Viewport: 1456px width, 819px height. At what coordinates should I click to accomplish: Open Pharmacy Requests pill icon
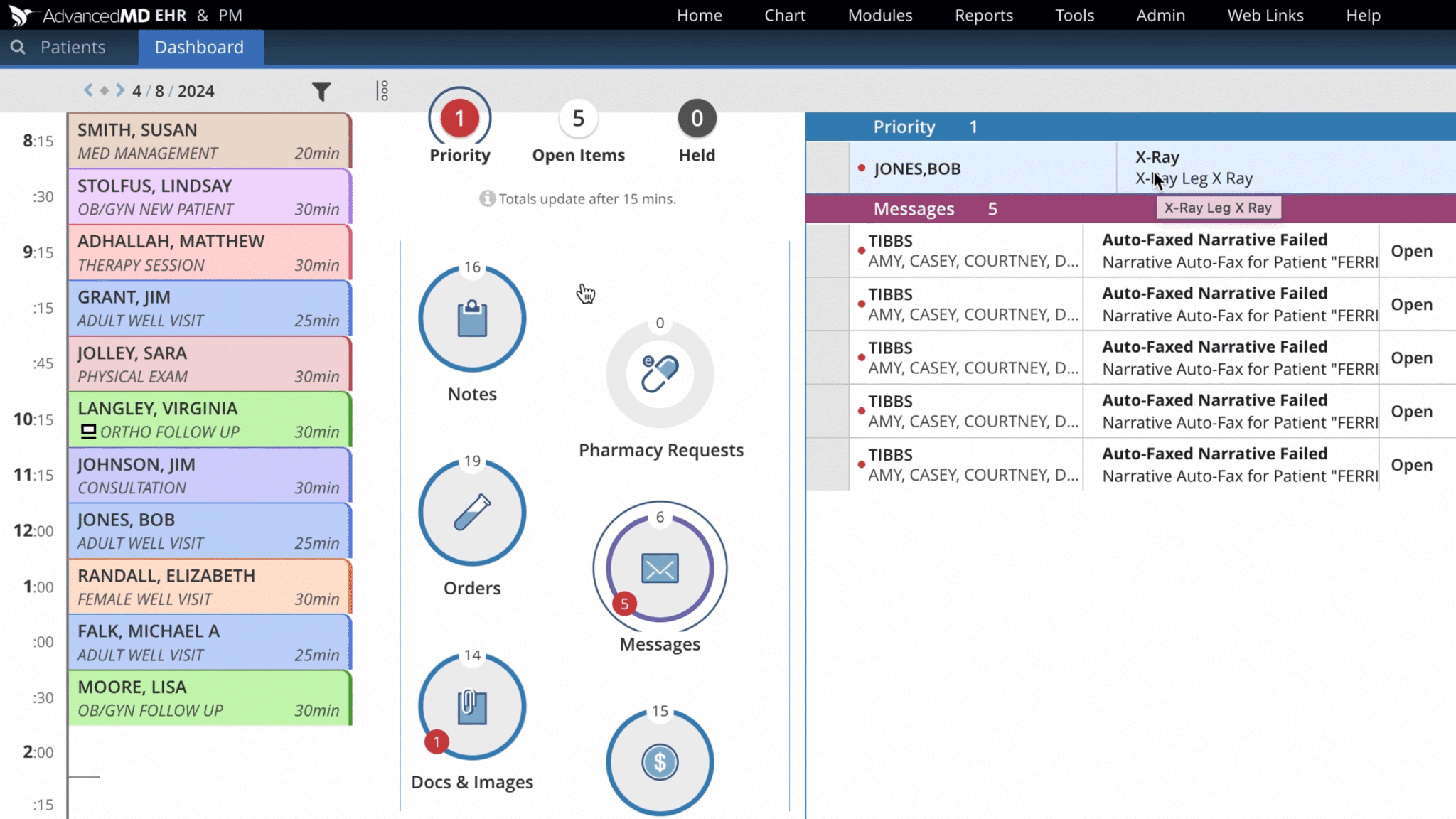(660, 374)
